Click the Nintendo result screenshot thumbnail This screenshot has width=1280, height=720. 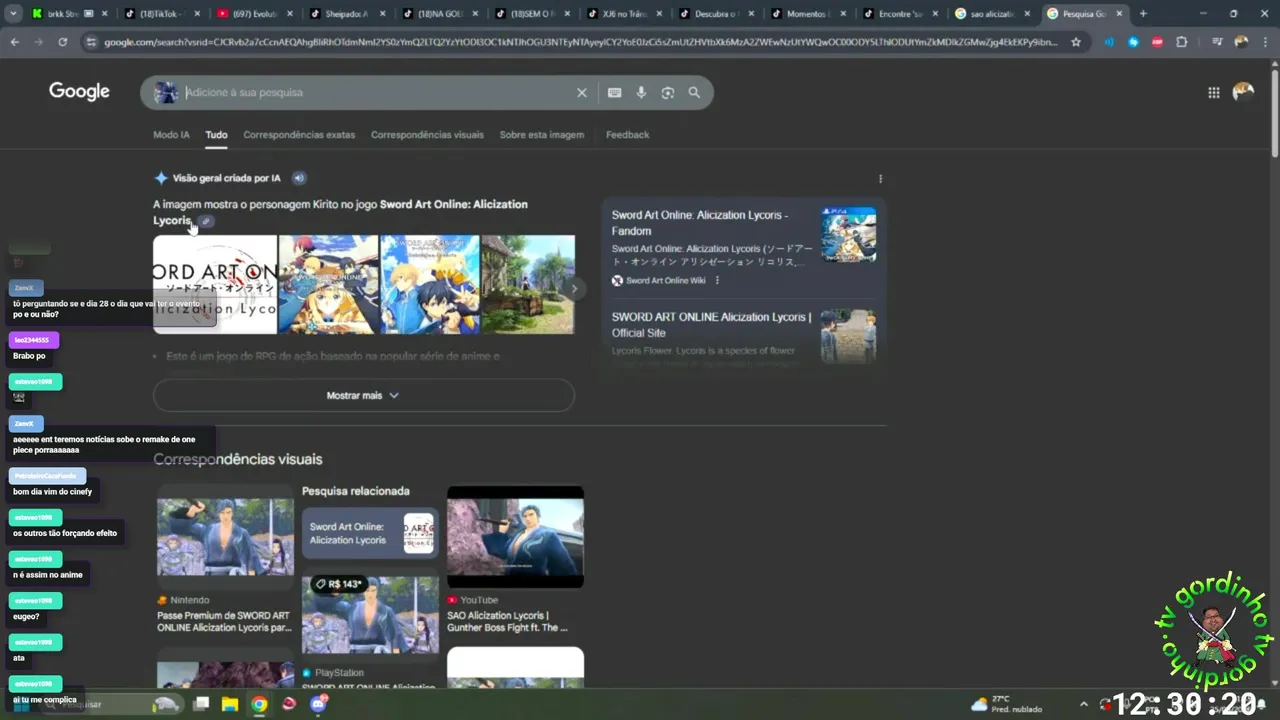tap(225, 537)
